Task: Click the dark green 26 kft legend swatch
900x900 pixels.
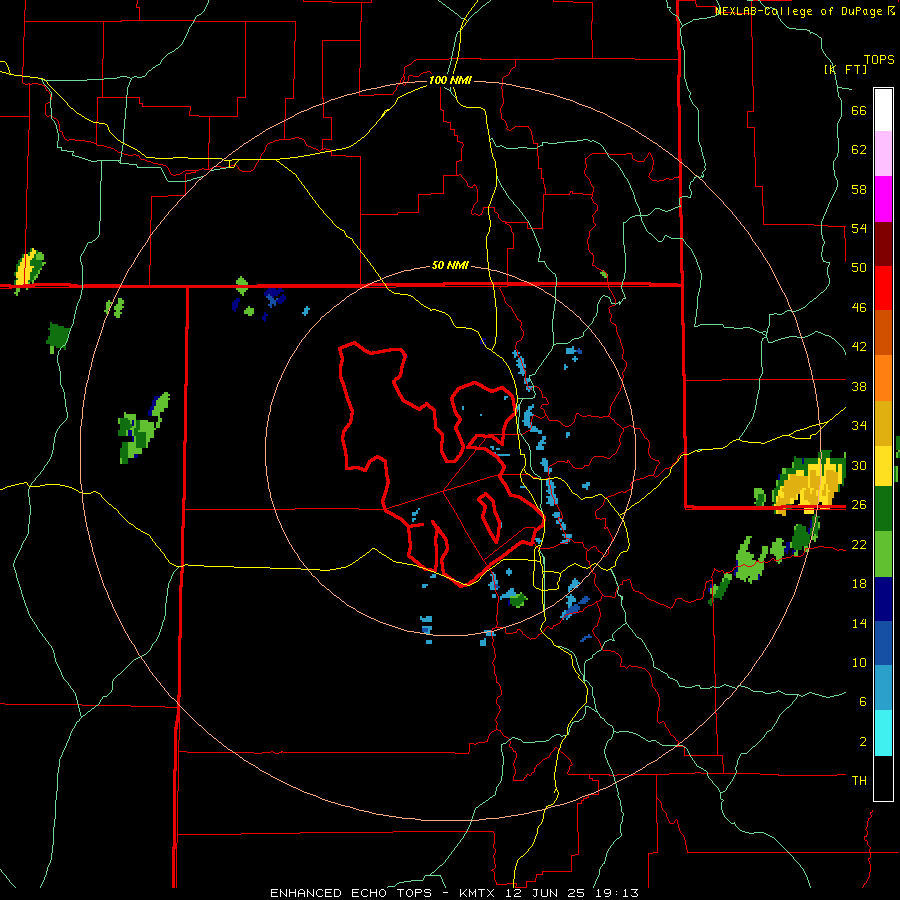Action: [x=883, y=509]
